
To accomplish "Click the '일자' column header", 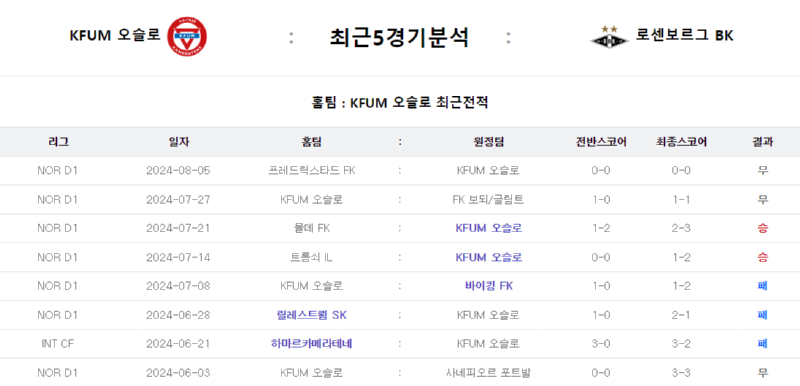I will point(179,142).
